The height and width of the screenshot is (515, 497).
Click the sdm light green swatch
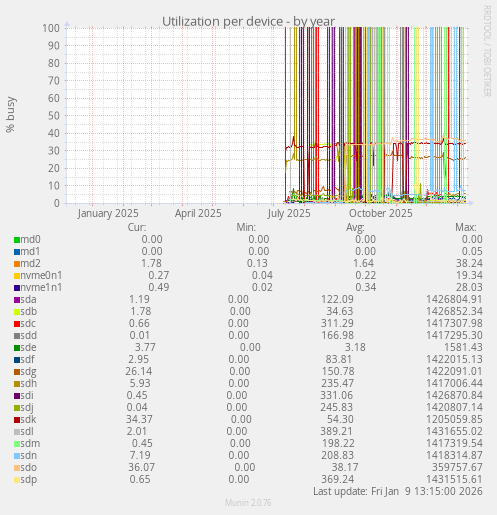[x=17, y=444]
